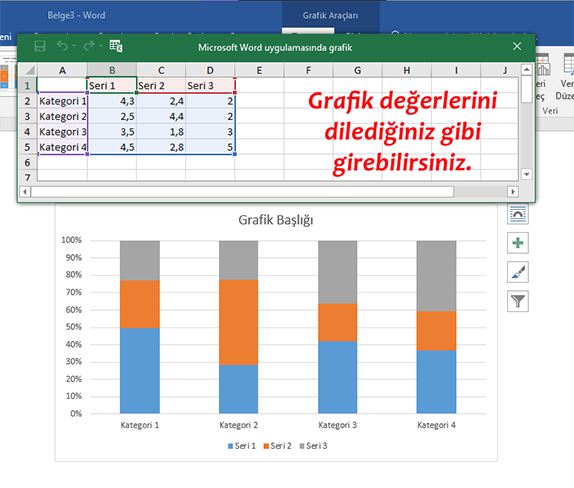Close the chart data spreadsheet window
Image resolution: width=574 pixels, height=488 pixels.
(x=517, y=46)
